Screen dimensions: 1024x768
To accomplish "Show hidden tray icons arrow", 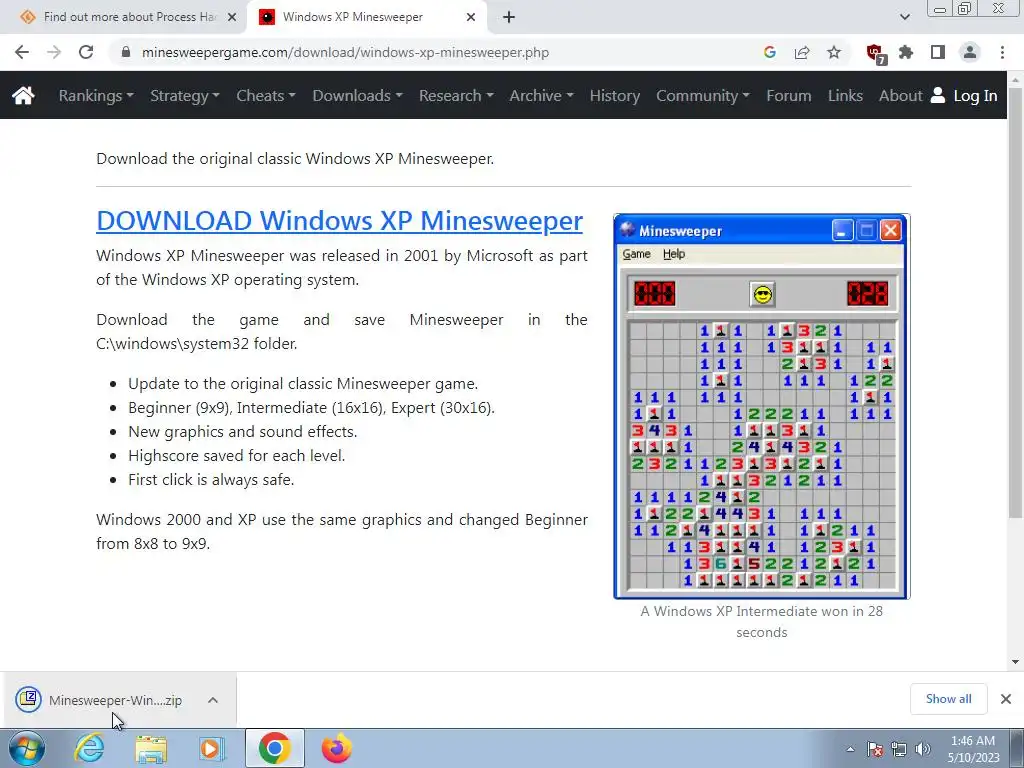I will click(x=850, y=749).
